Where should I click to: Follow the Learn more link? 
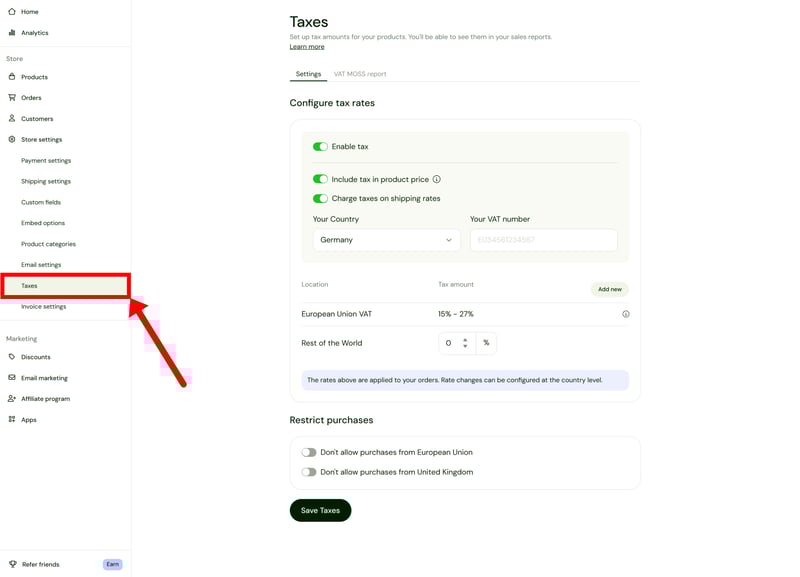click(307, 47)
